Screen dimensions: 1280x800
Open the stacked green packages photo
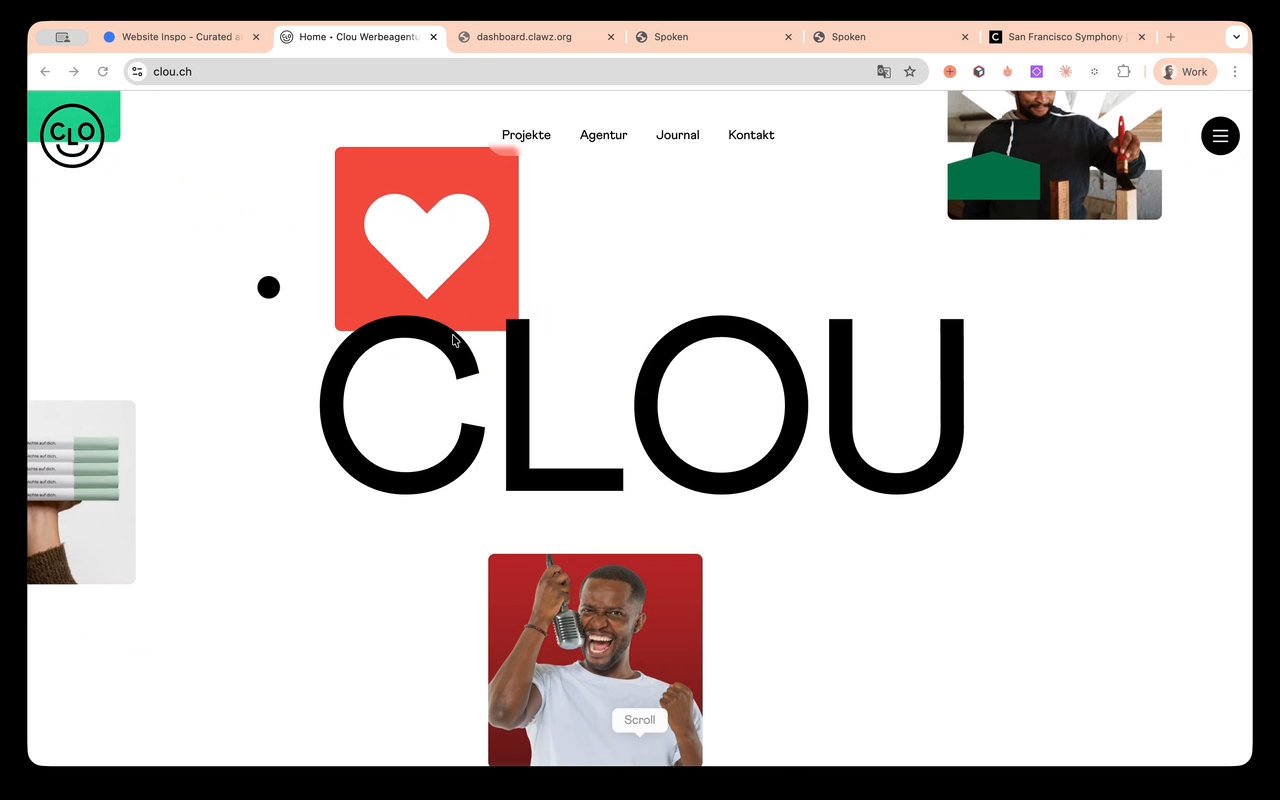81,492
